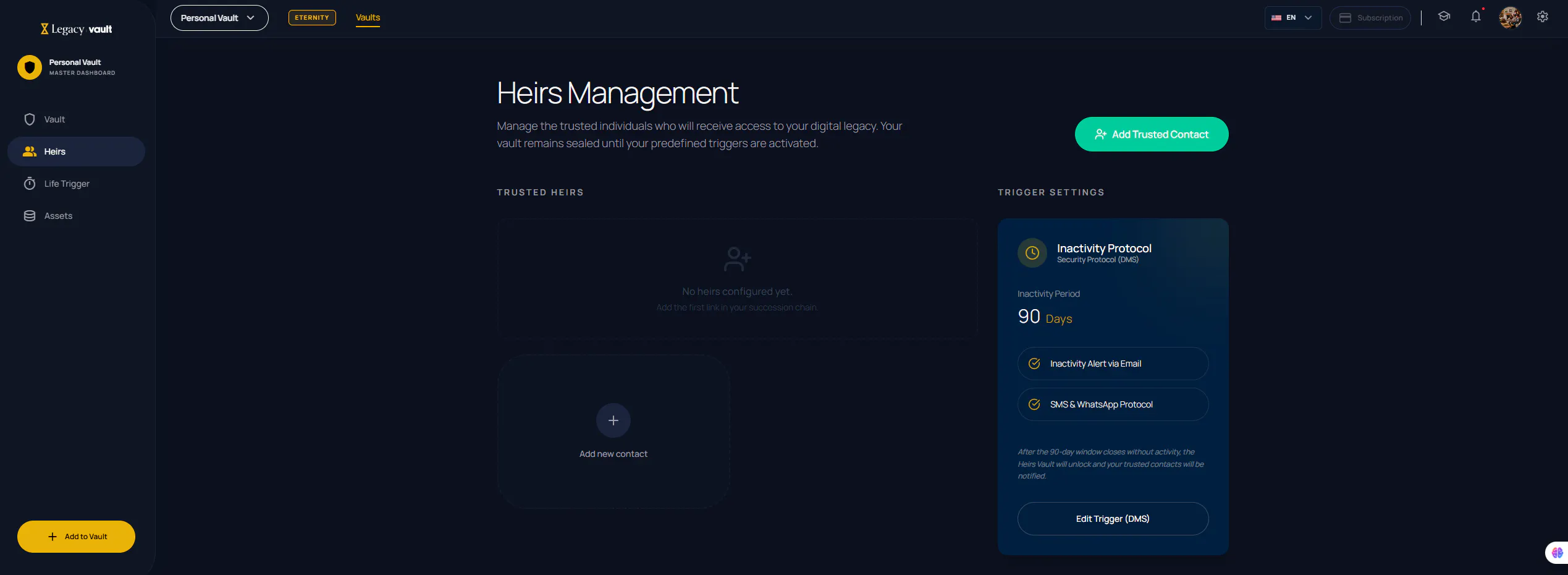
Task: Click the Subscription button
Action: 1370,18
